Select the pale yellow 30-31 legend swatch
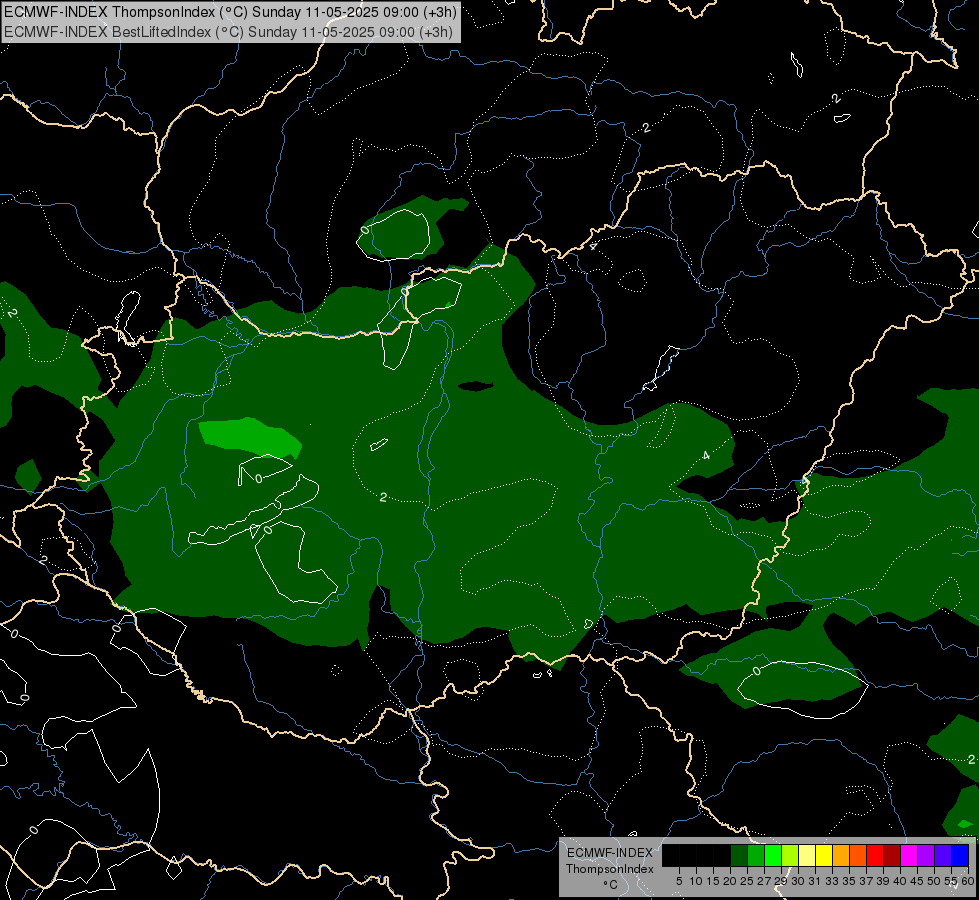Viewport: 979px width, 900px height. (x=807, y=856)
